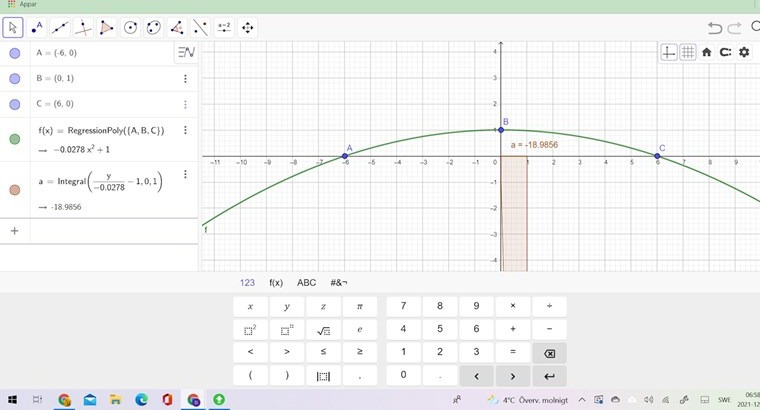Open the options menu for f(x) row
This screenshot has height=410, width=760.
(x=185, y=131)
